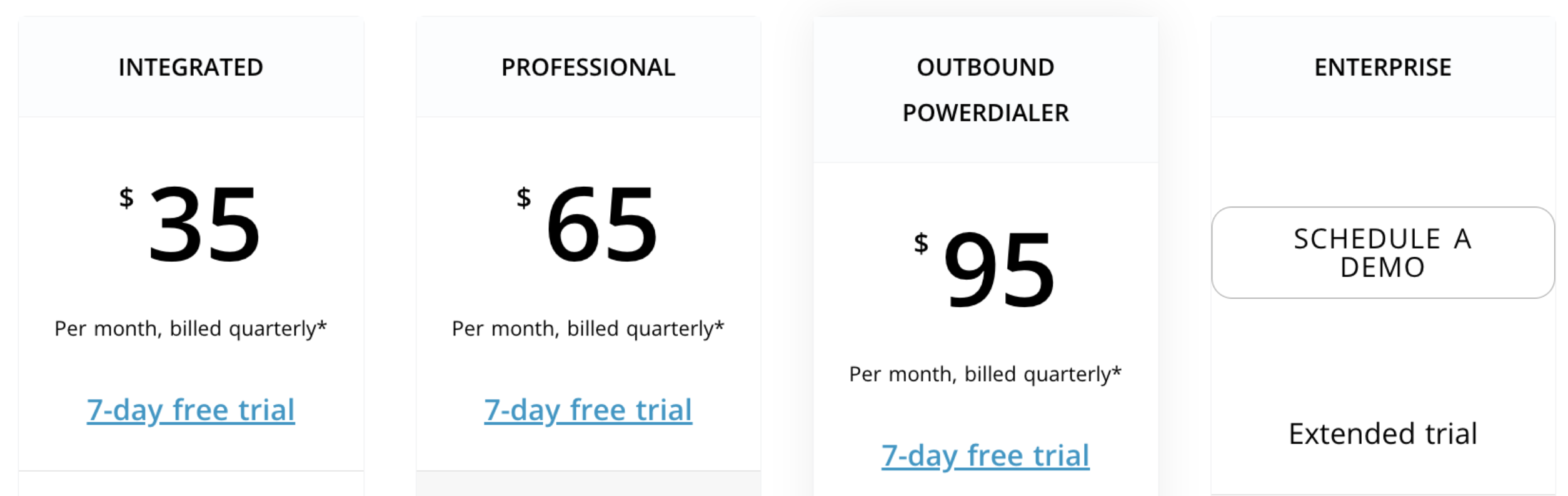
Task: Click the dollar symbol next to 65
Action: [x=524, y=198]
